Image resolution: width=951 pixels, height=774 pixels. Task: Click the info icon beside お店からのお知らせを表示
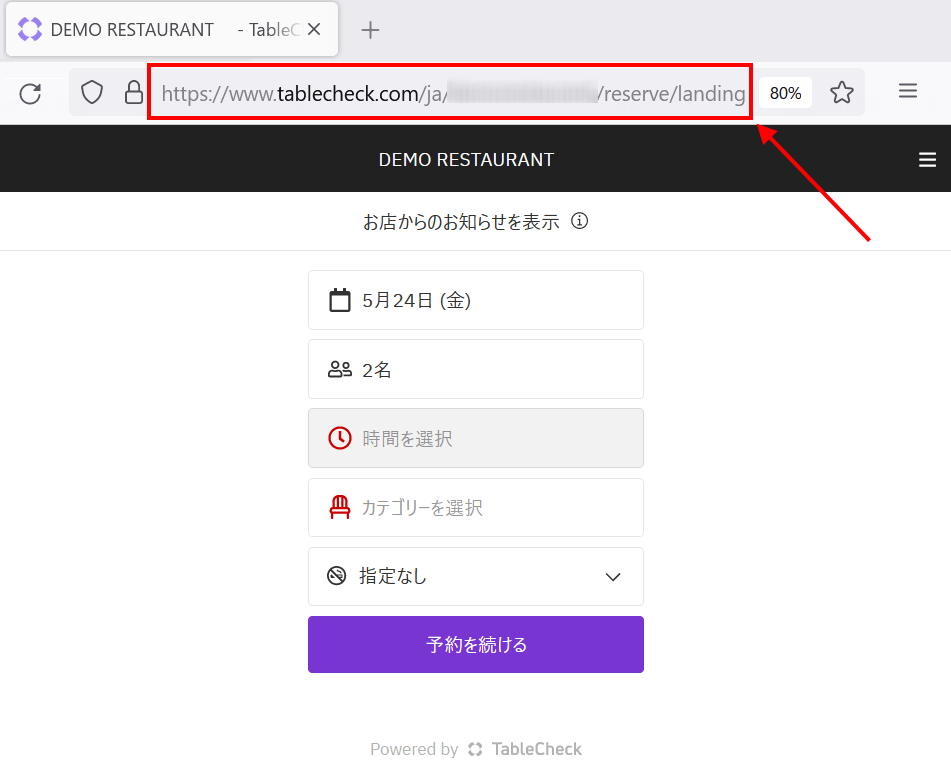[x=579, y=221]
